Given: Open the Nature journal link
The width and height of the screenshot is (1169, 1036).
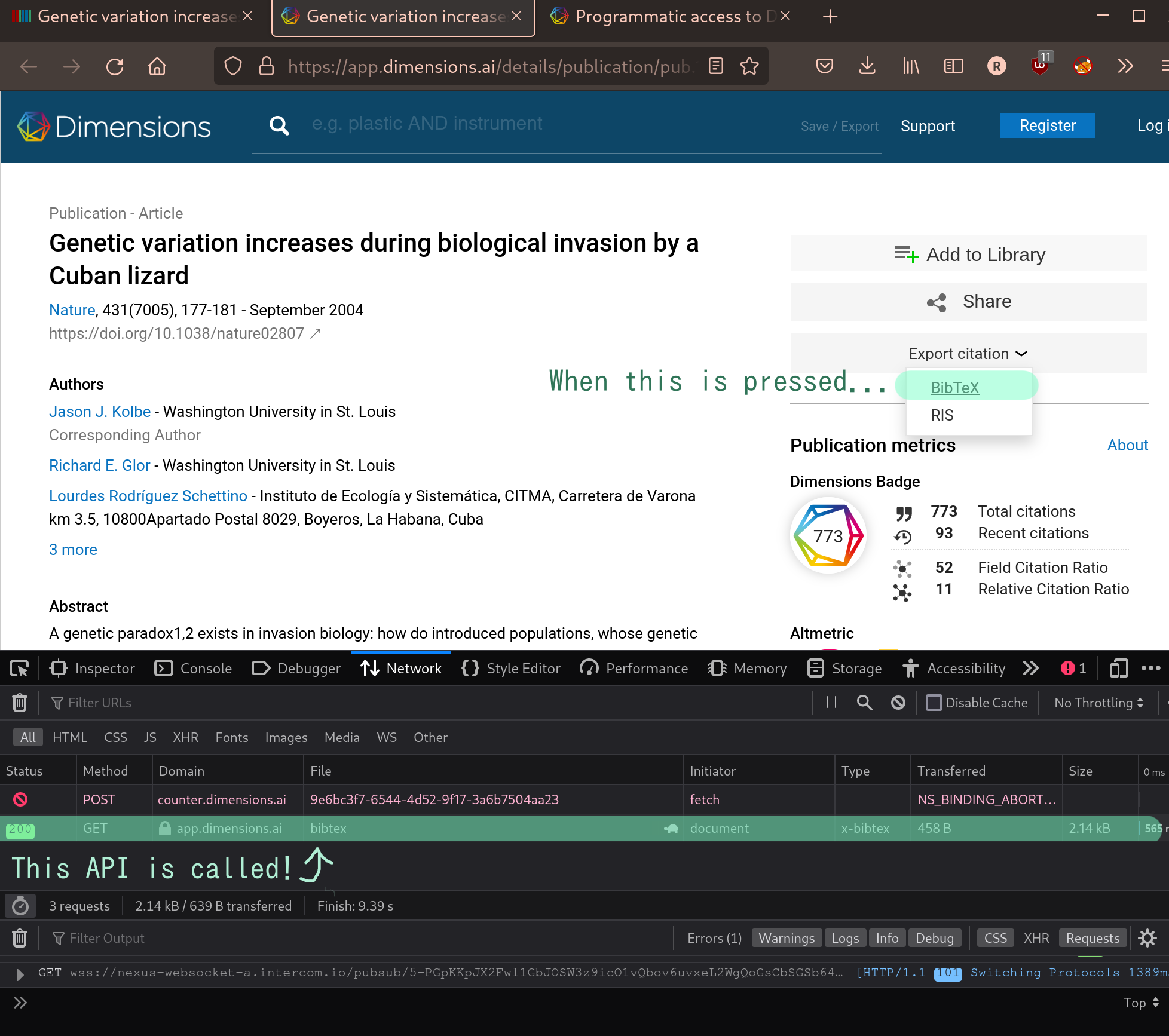Looking at the screenshot, I should click(72, 310).
